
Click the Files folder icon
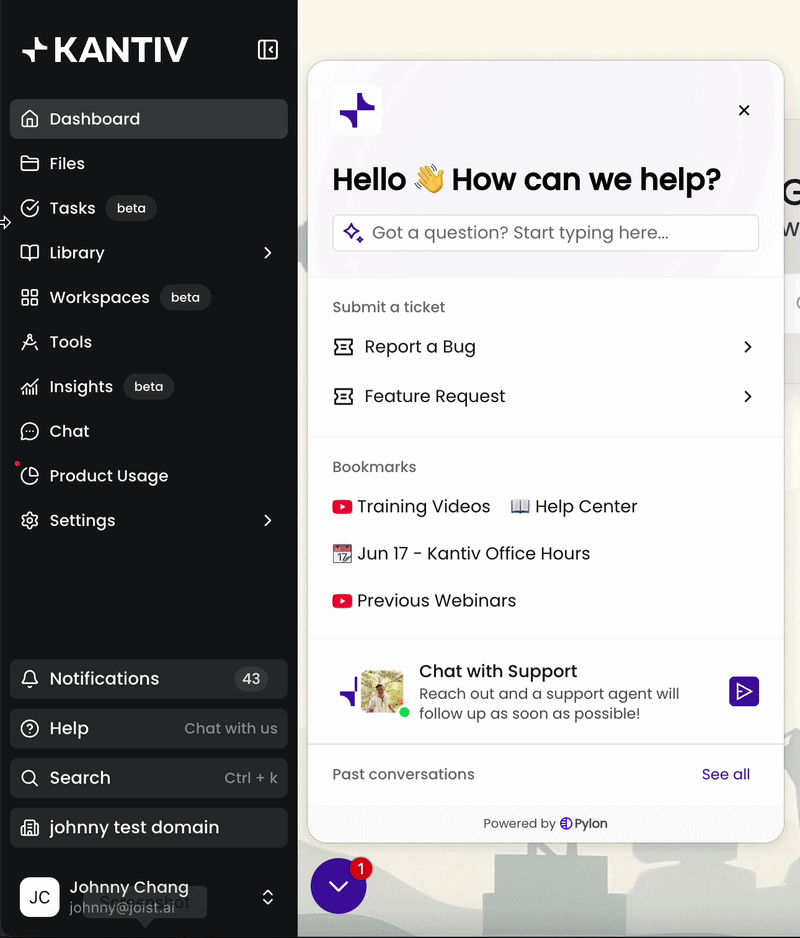30,163
